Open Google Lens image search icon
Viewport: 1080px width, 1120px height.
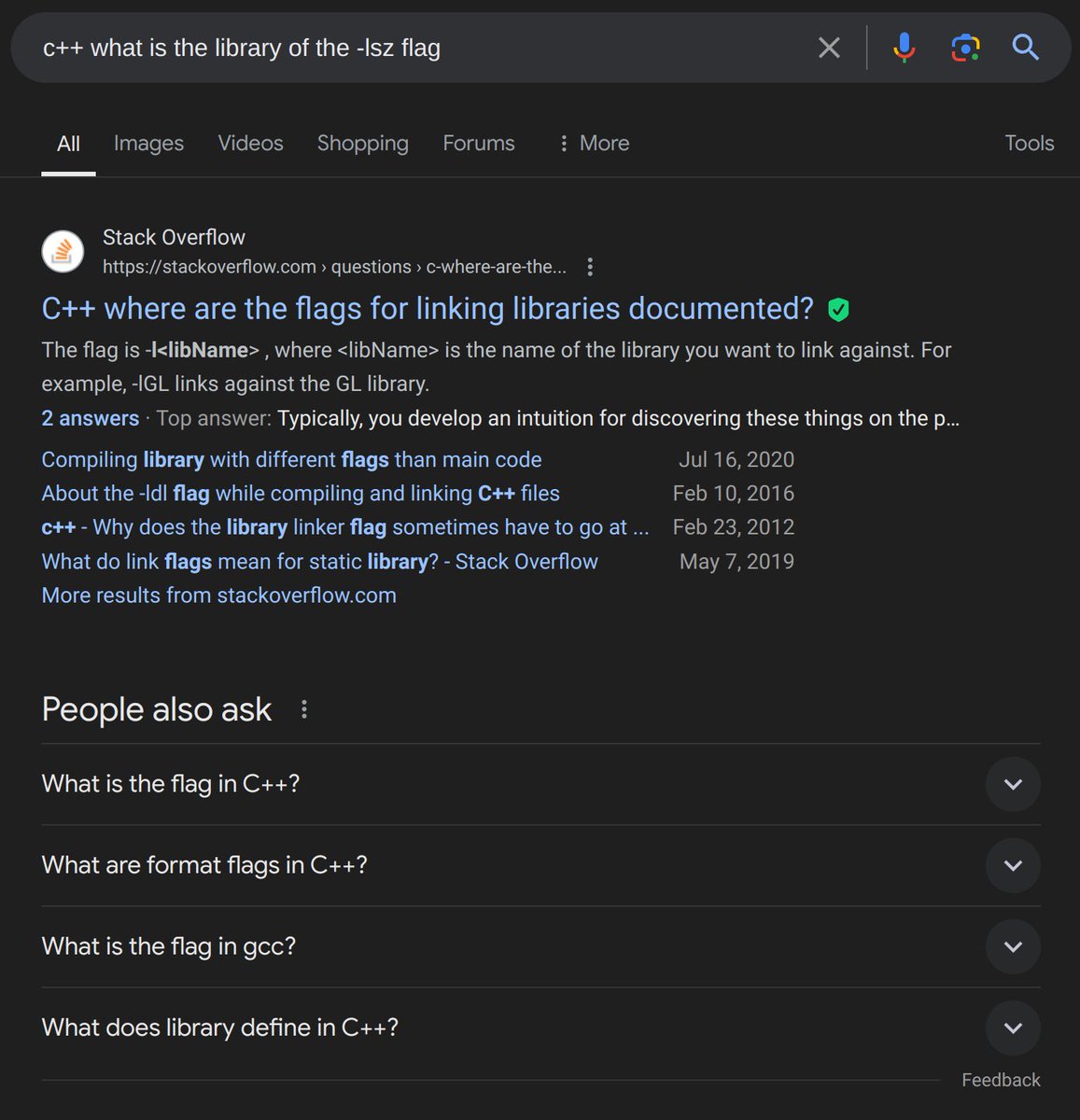pyautogui.click(x=965, y=48)
